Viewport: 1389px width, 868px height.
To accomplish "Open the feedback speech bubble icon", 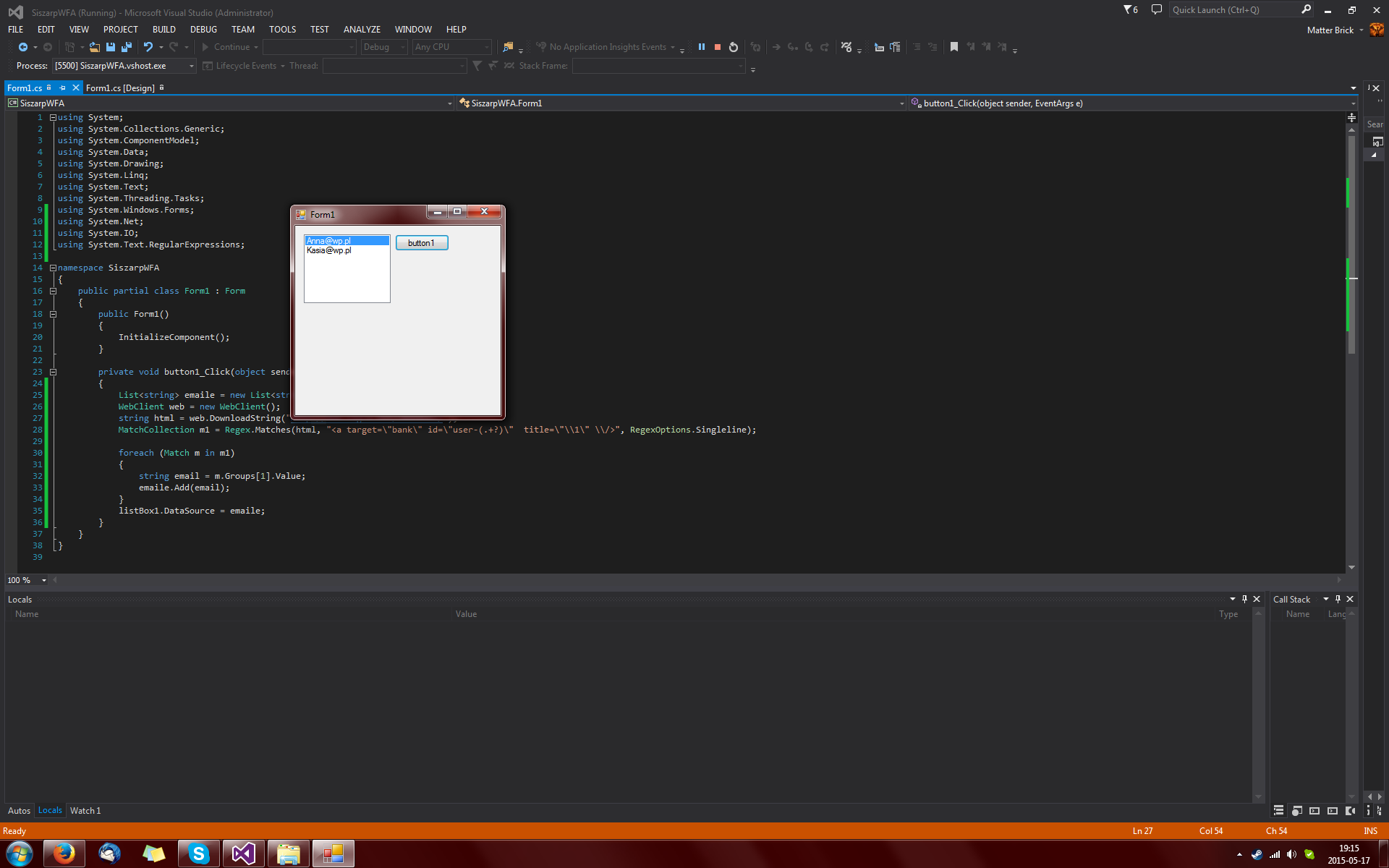I will [1157, 10].
